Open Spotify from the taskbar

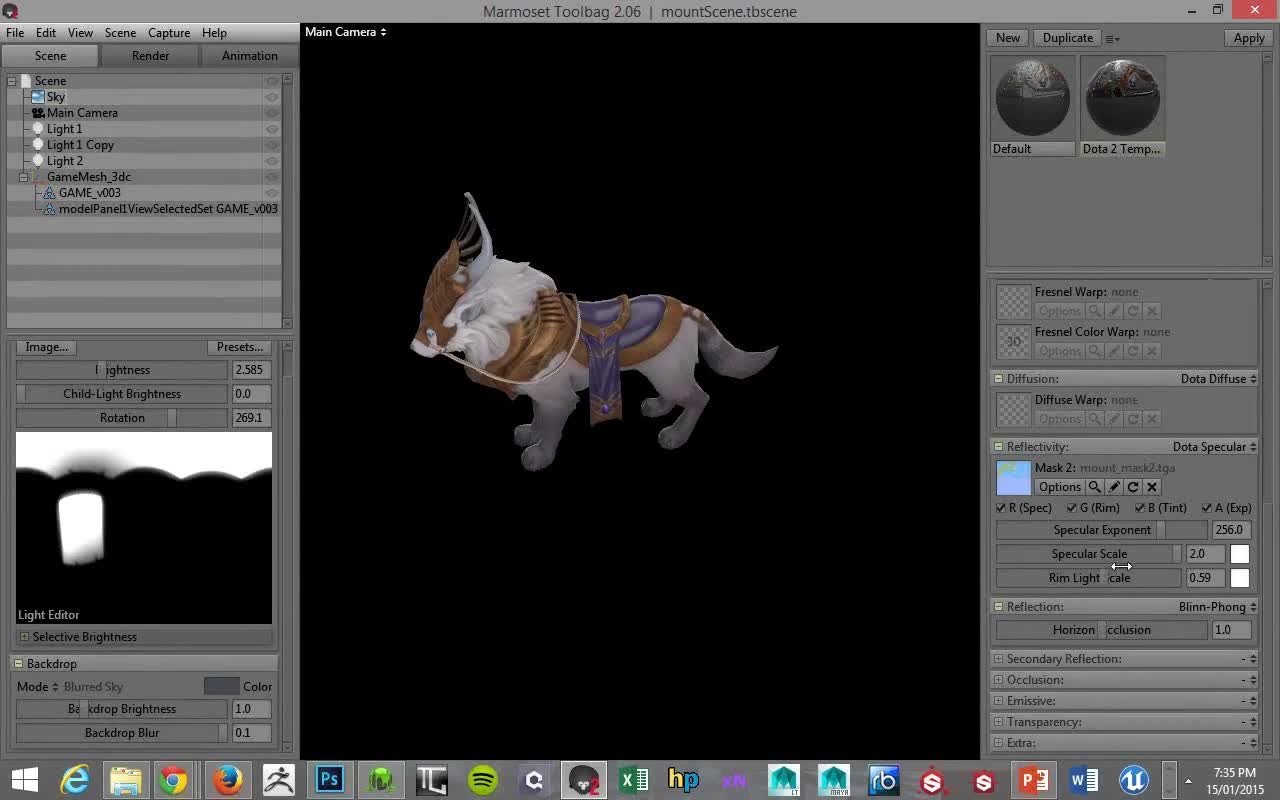(x=482, y=779)
